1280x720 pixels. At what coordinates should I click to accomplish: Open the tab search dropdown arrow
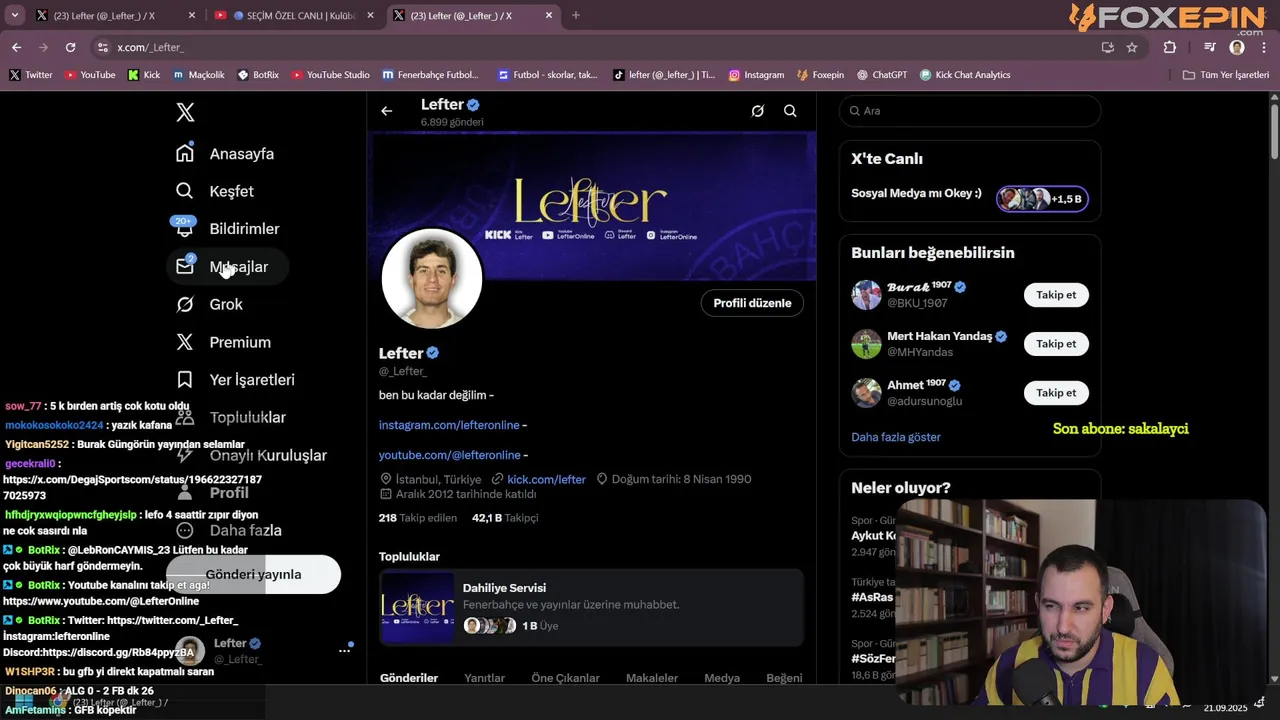[14, 15]
